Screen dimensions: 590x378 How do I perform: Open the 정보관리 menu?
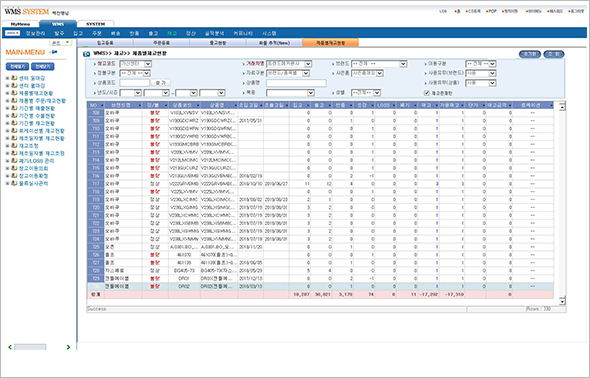(35, 33)
